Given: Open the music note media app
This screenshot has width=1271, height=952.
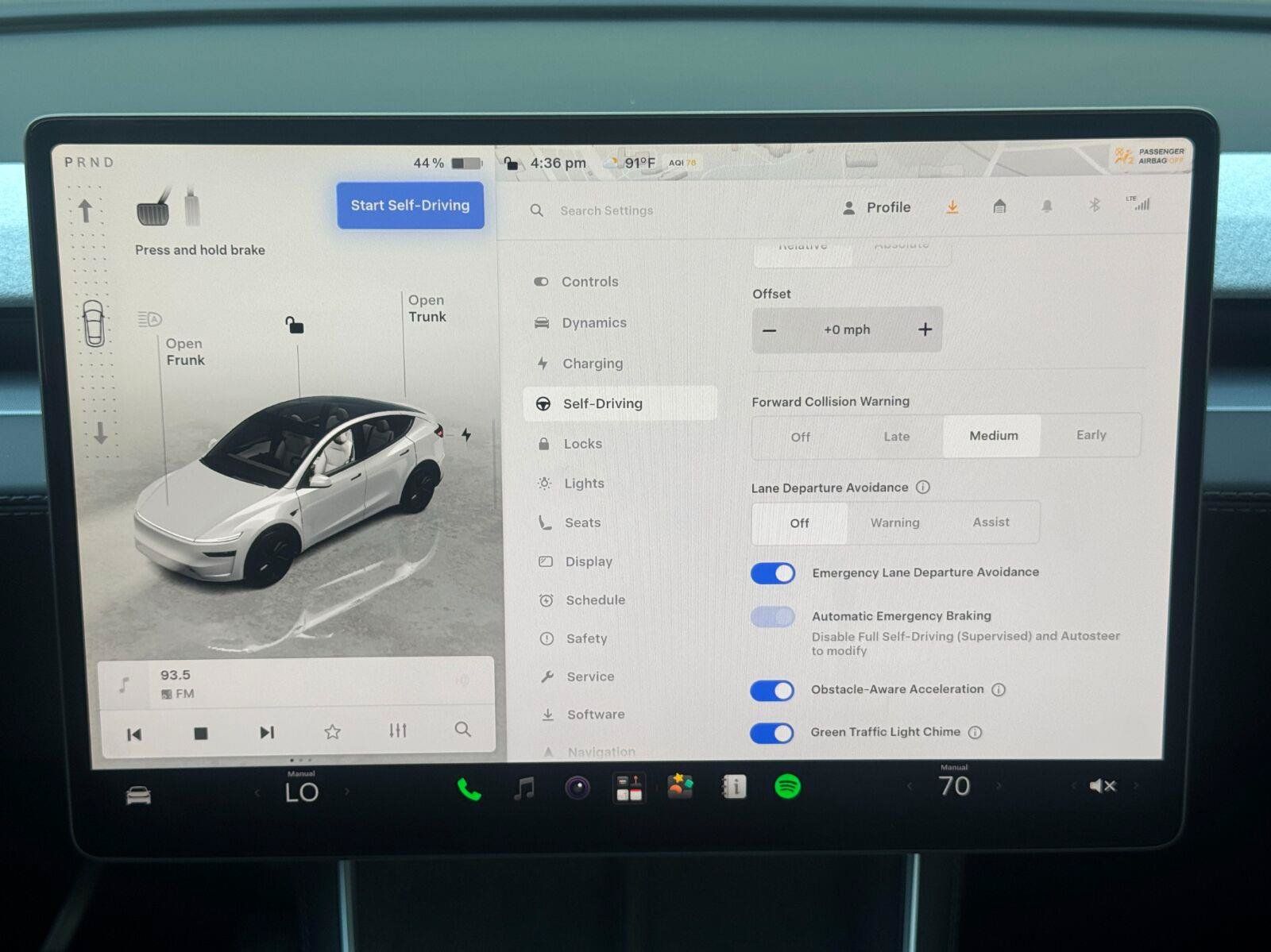Looking at the screenshot, I should pyautogui.click(x=523, y=788).
